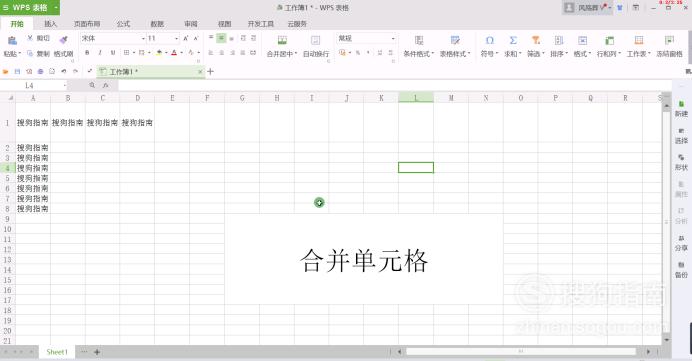Toggle Italic formatting

point(100,53)
